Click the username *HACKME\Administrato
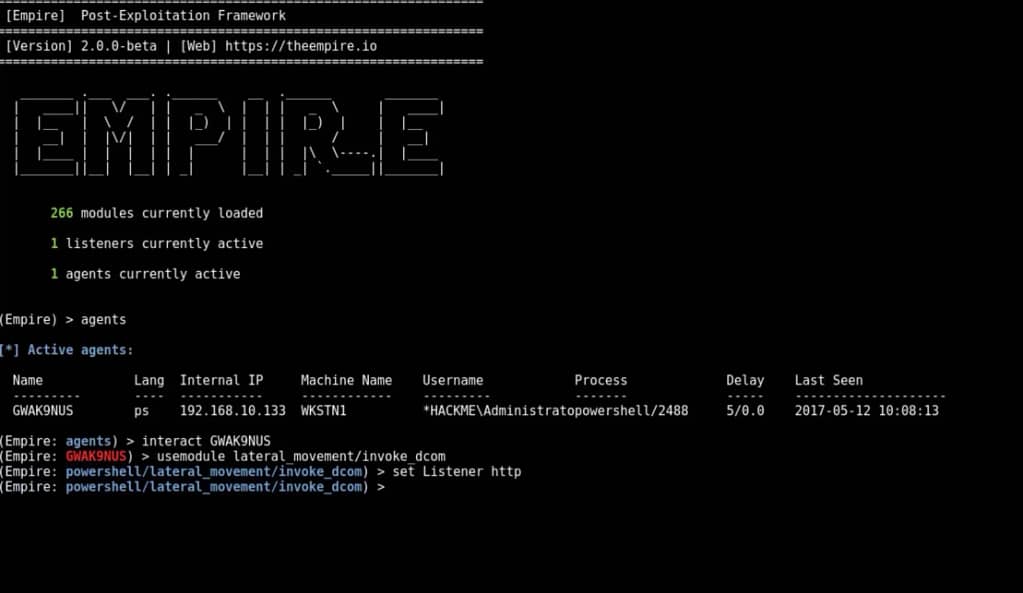Viewport: 1023px width, 593px height. click(x=498, y=411)
